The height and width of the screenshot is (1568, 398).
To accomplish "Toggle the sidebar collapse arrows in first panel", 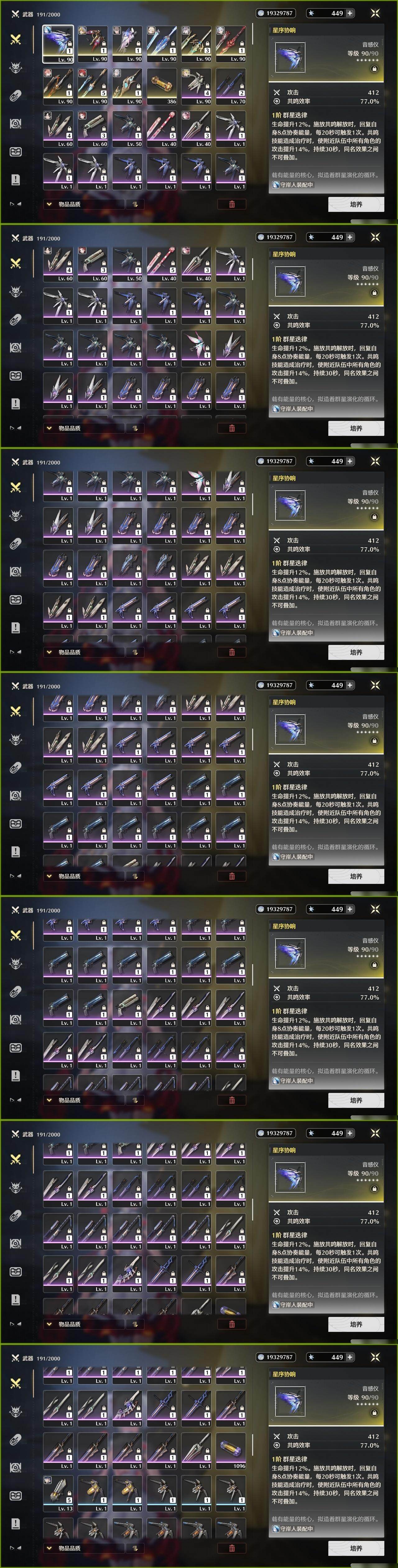I will click(x=16, y=204).
